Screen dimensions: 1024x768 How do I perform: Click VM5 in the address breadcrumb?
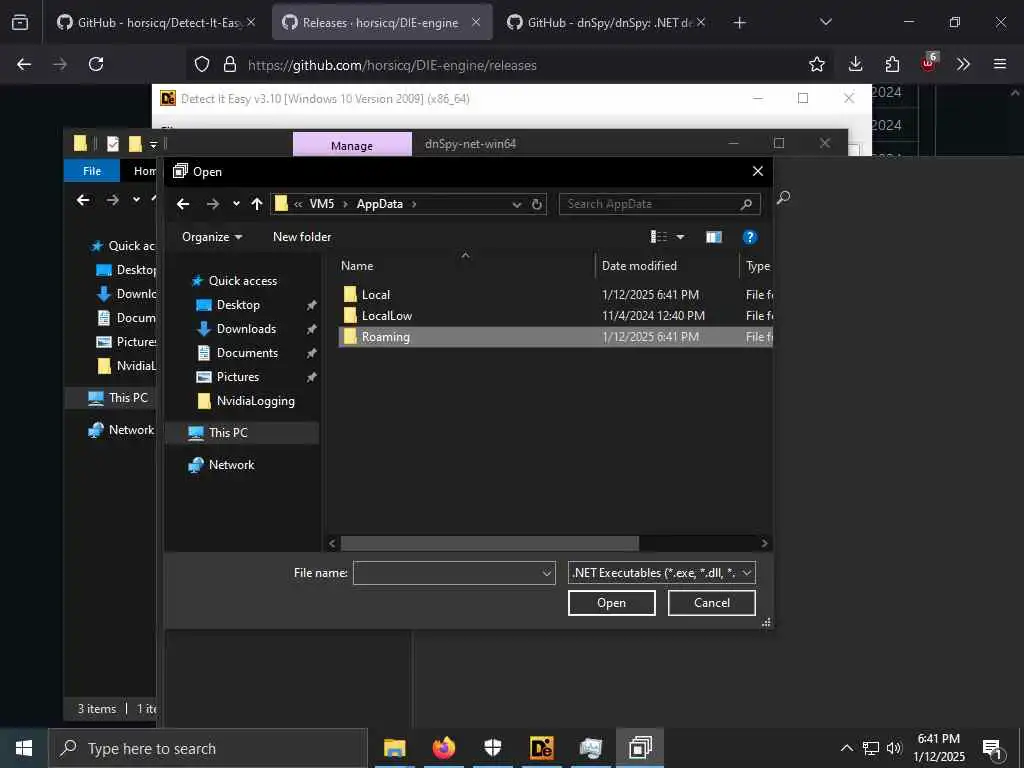point(321,204)
